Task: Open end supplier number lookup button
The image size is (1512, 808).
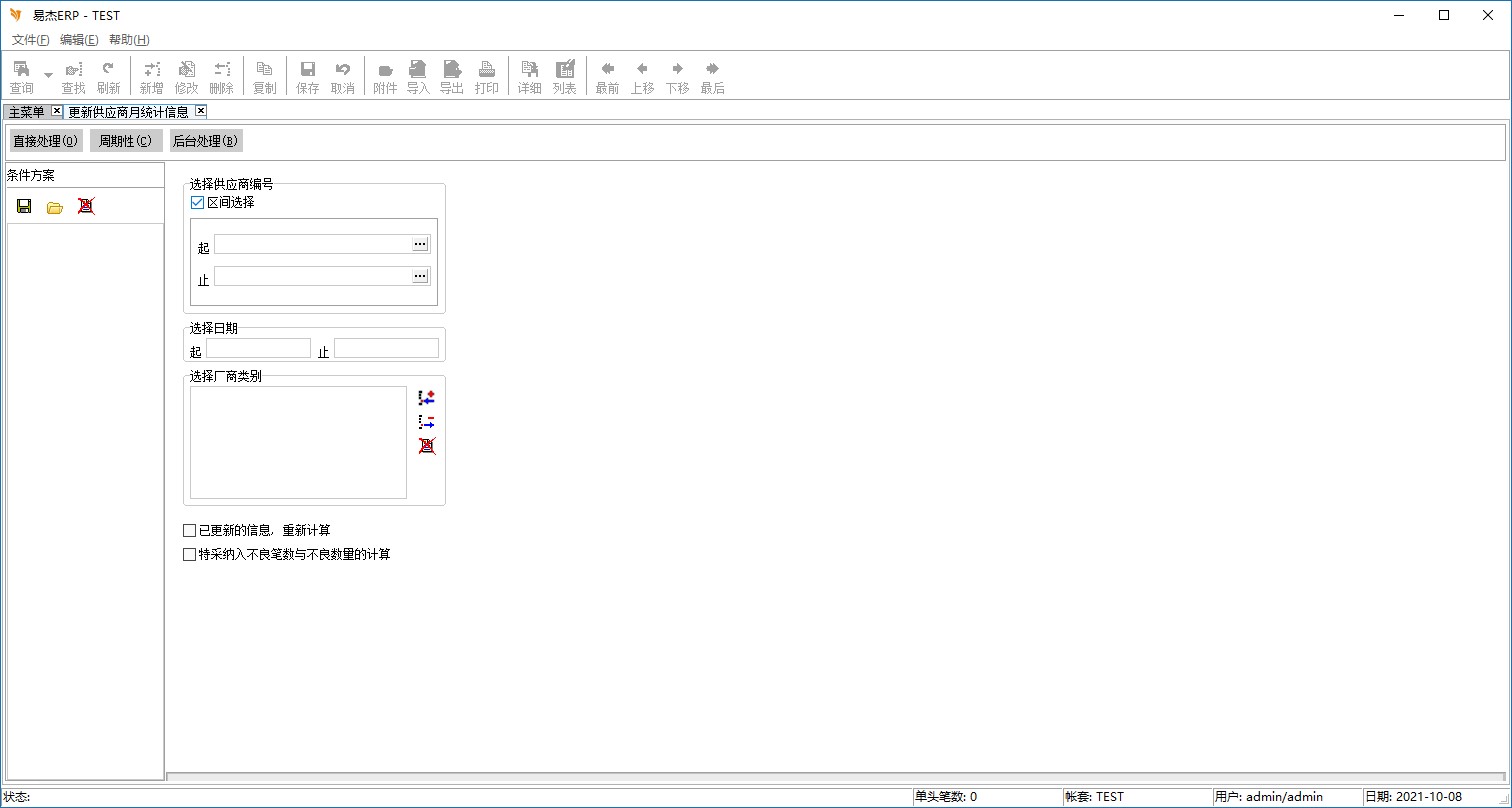Action: (x=420, y=276)
